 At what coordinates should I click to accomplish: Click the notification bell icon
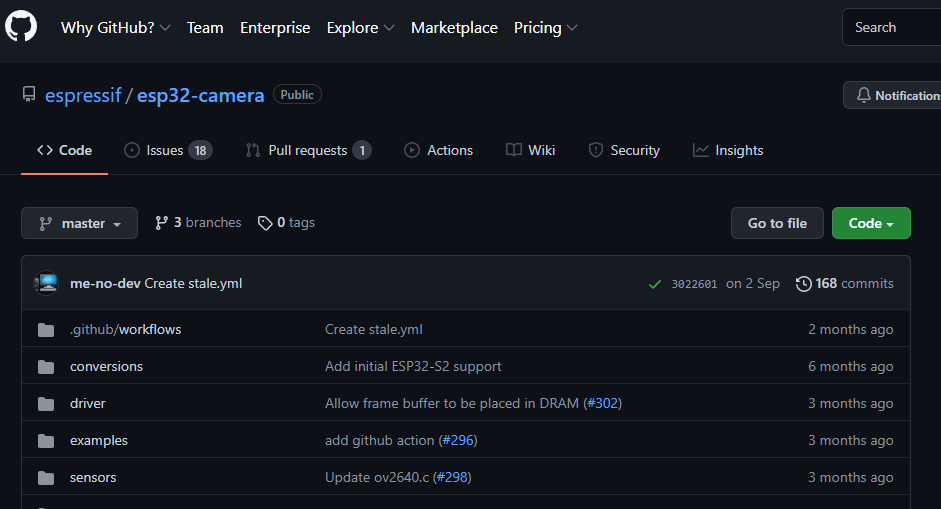click(864, 95)
